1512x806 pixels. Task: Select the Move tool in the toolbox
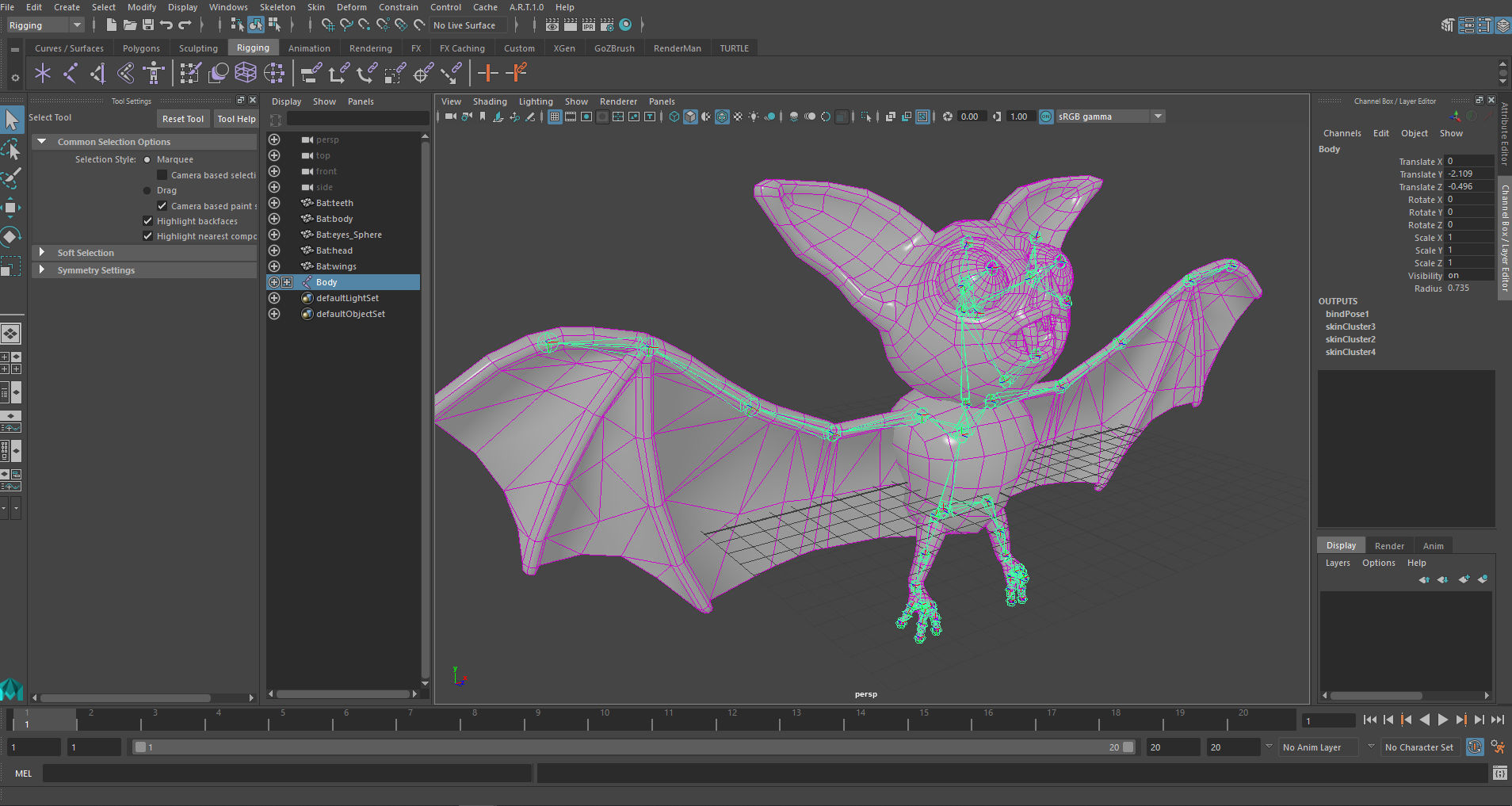click(x=11, y=208)
